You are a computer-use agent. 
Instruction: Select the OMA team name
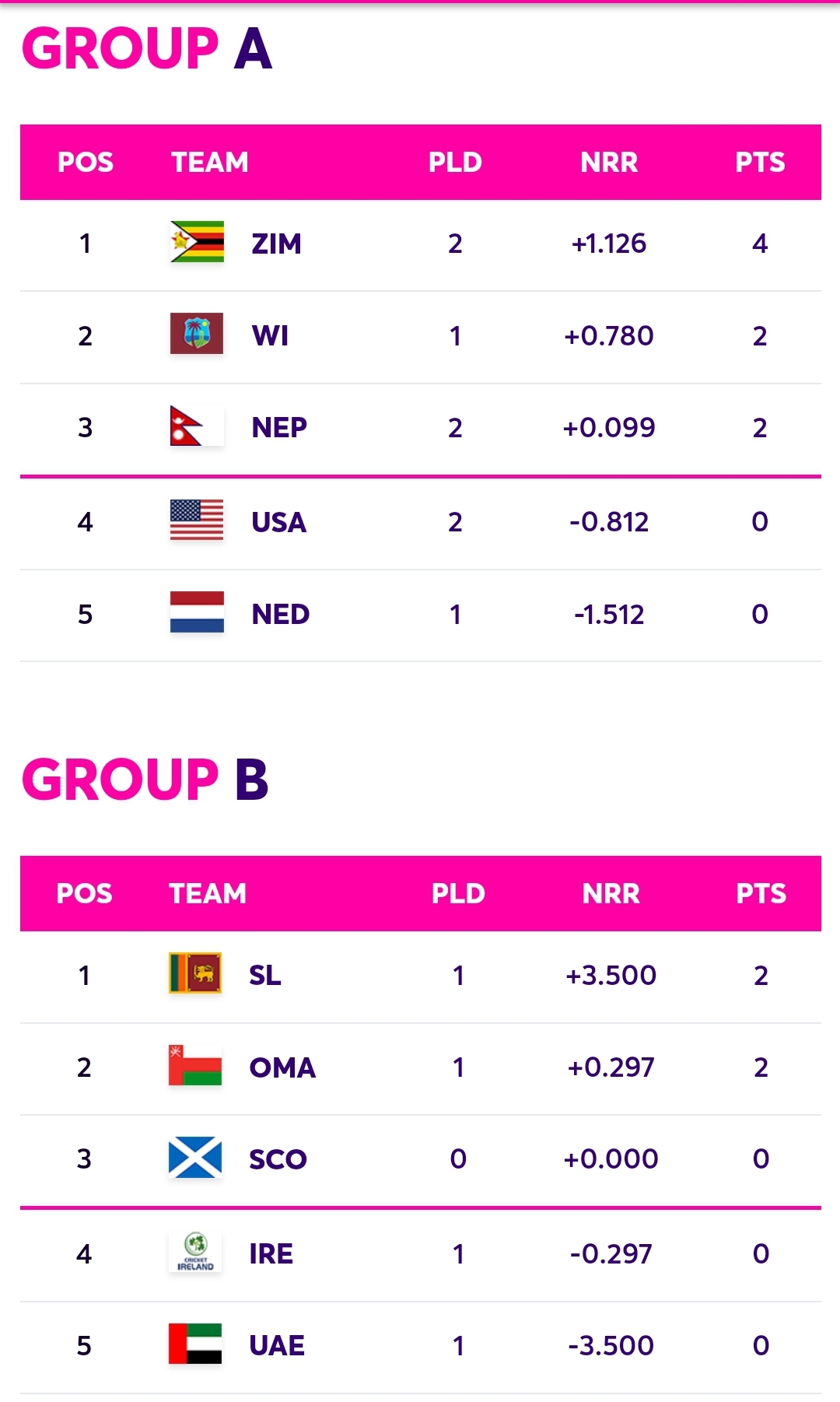pyautogui.click(x=282, y=1067)
